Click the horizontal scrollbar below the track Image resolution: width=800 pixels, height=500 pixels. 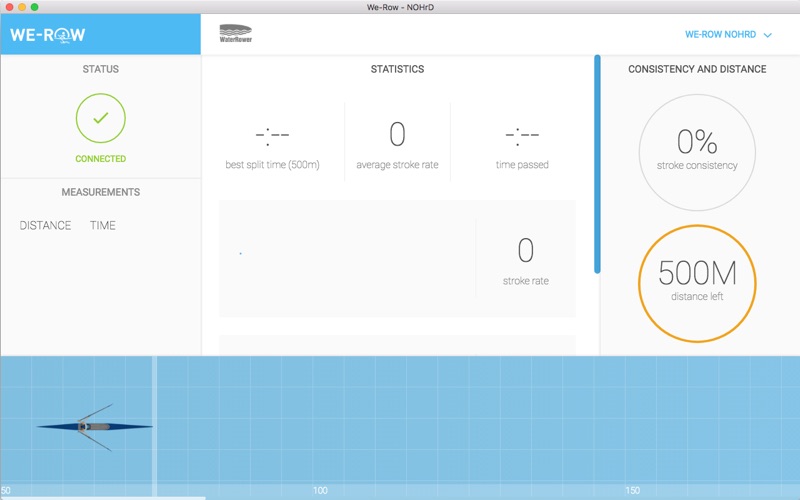tap(103, 498)
